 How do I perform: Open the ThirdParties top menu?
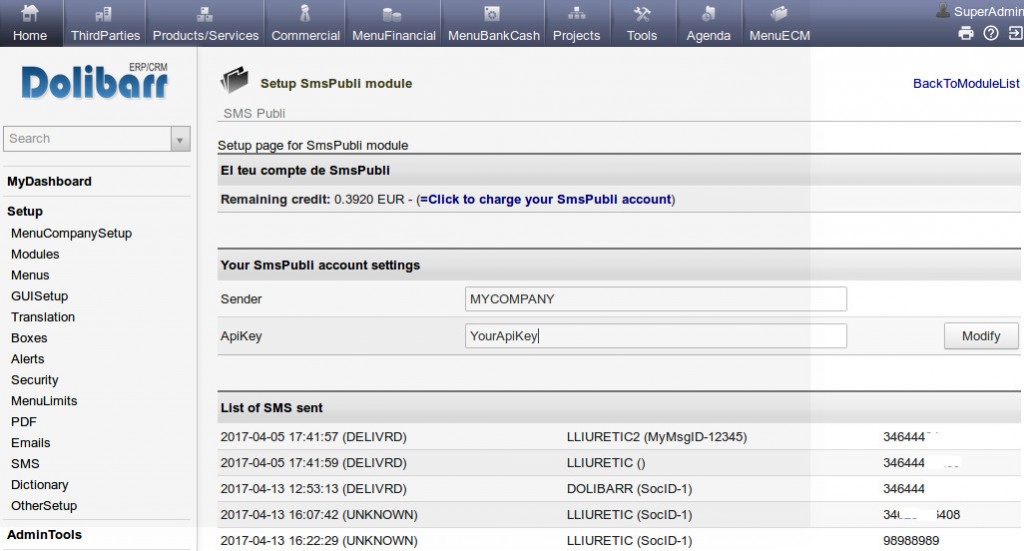pyautogui.click(x=105, y=24)
